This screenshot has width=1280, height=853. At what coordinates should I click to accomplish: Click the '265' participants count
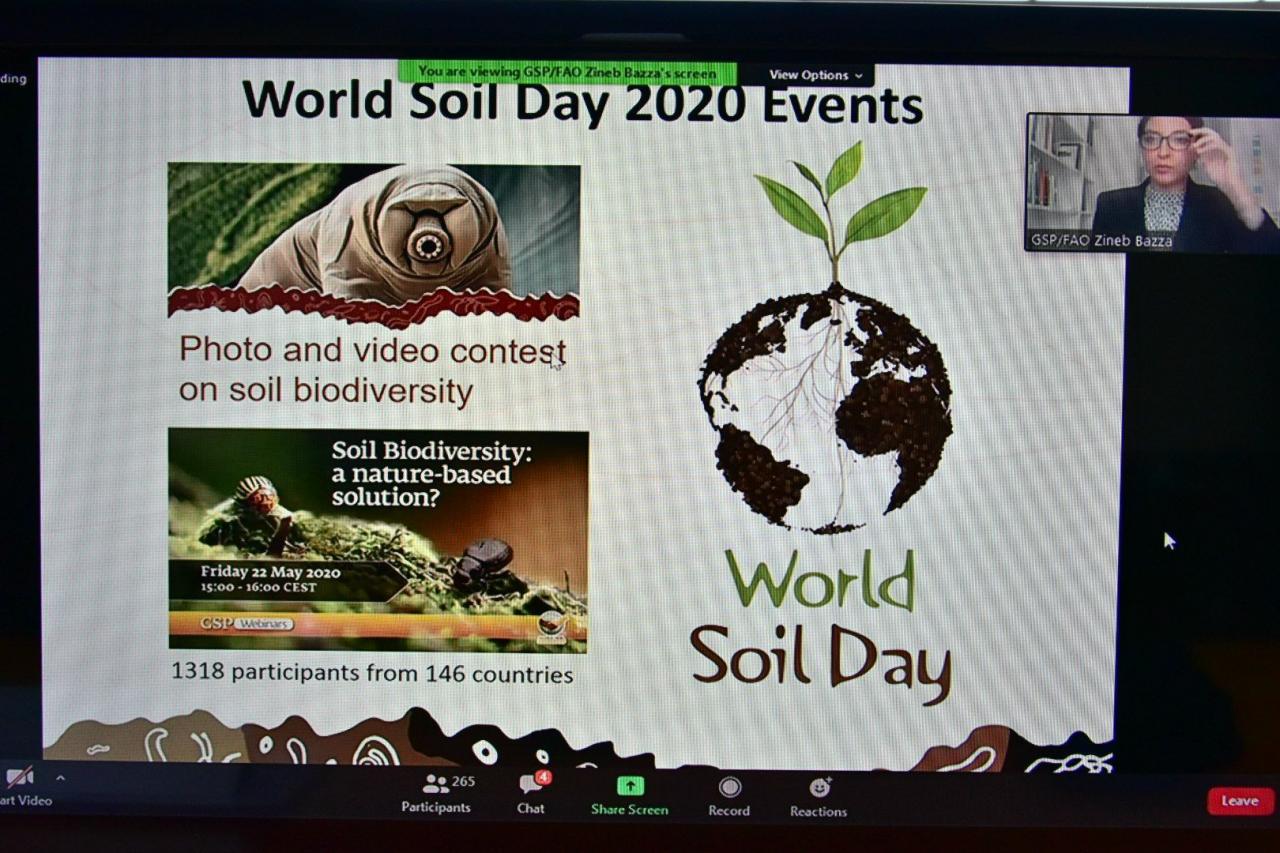(463, 781)
